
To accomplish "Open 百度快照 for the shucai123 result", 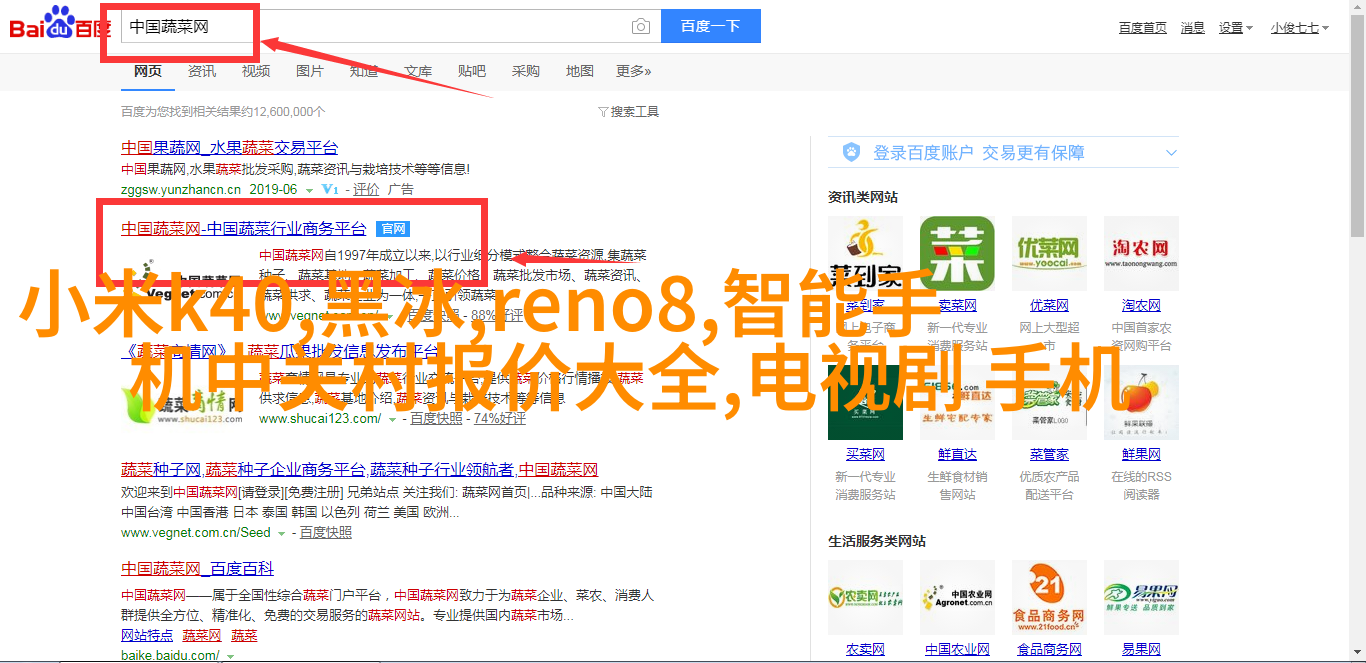I will click(437, 419).
